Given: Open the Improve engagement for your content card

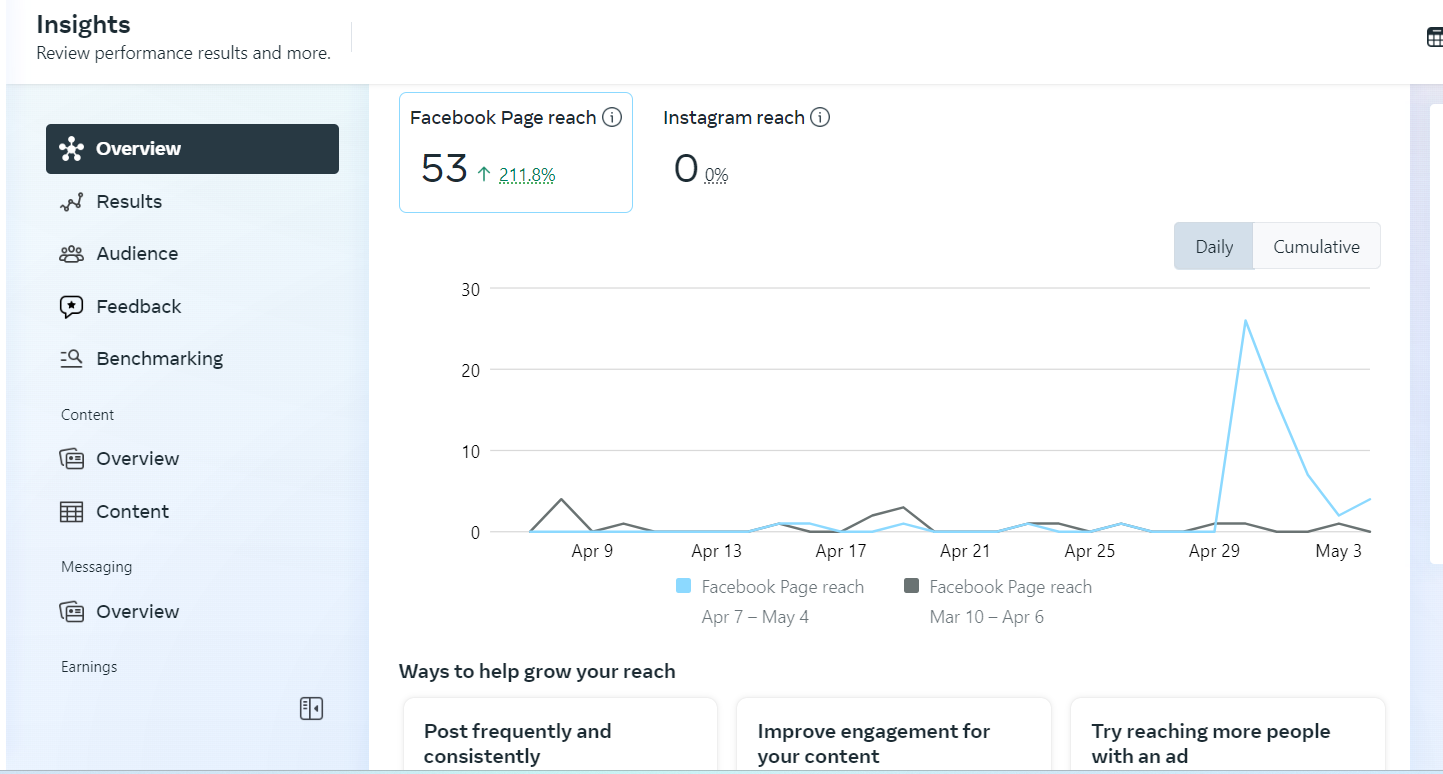Looking at the screenshot, I should pyautogui.click(x=894, y=736).
